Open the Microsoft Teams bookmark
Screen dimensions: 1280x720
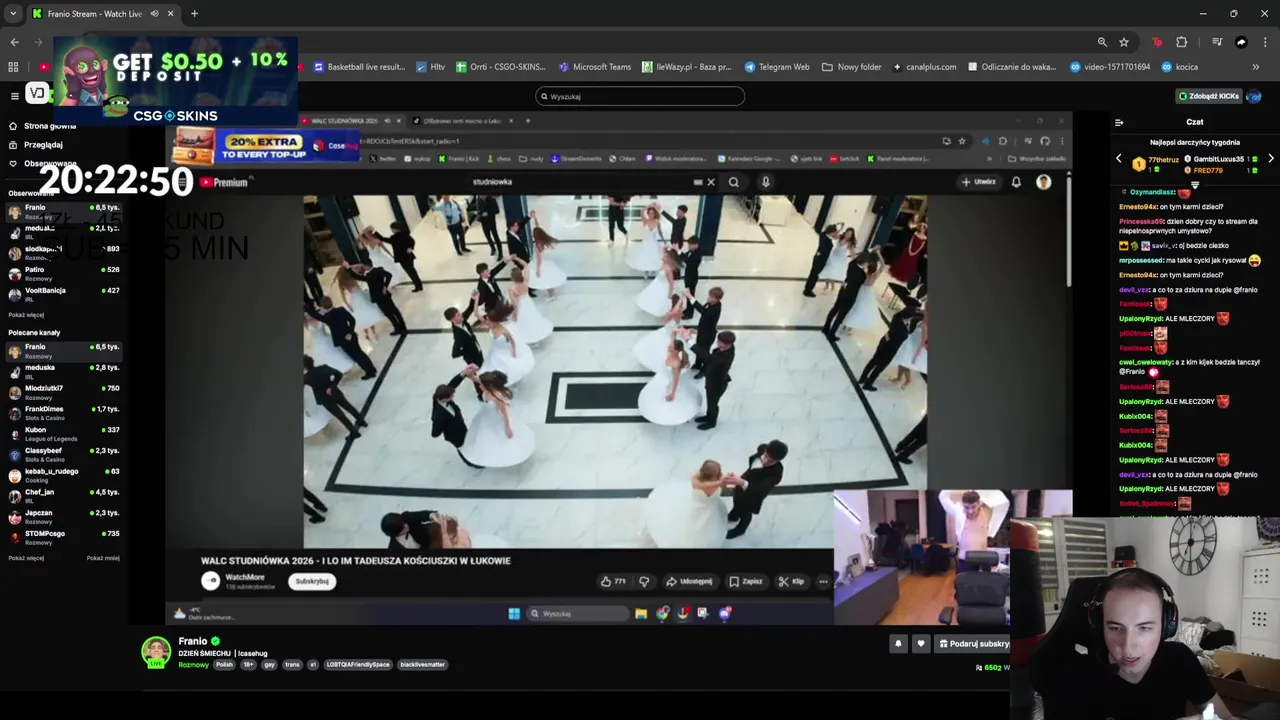(595, 67)
